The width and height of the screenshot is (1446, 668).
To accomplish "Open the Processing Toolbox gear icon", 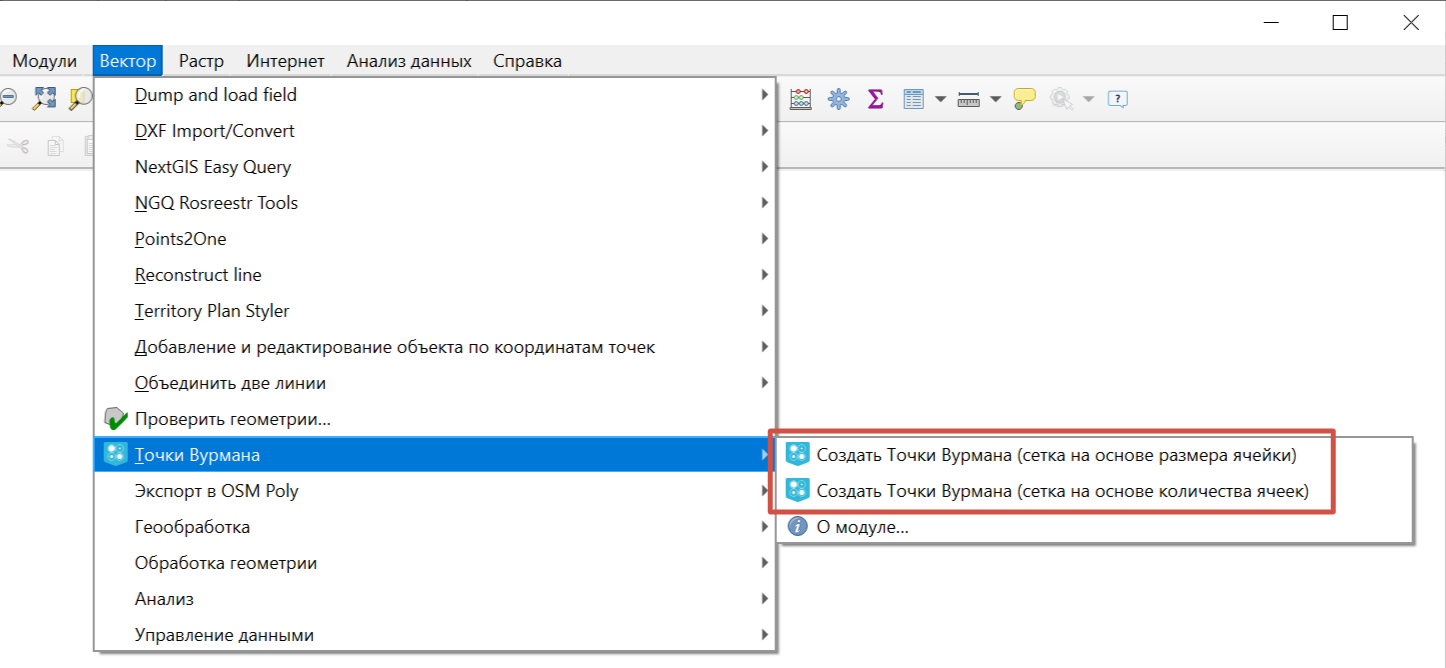I will 838,98.
